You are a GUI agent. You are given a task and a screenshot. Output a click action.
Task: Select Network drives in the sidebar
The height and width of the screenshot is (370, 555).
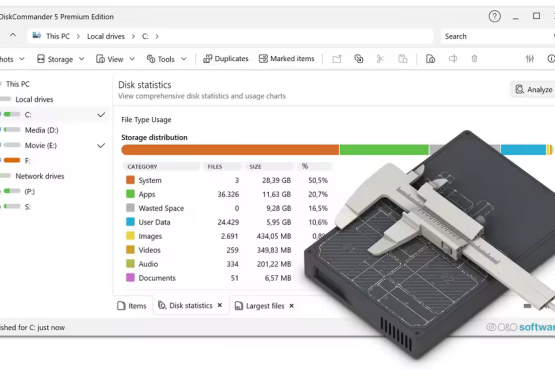pyautogui.click(x=40, y=176)
